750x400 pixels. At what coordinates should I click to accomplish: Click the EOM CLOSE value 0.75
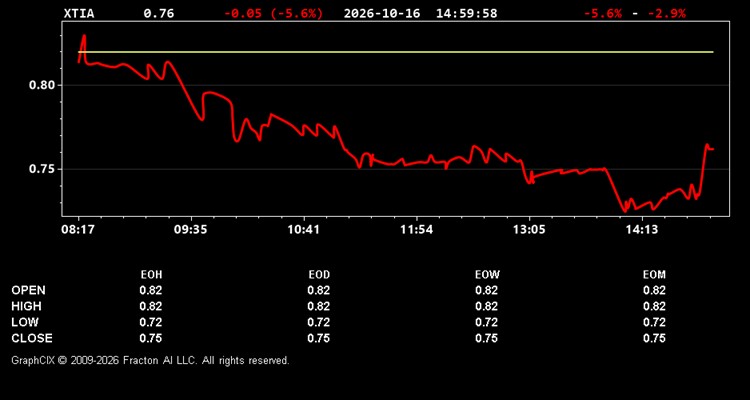(x=654, y=338)
